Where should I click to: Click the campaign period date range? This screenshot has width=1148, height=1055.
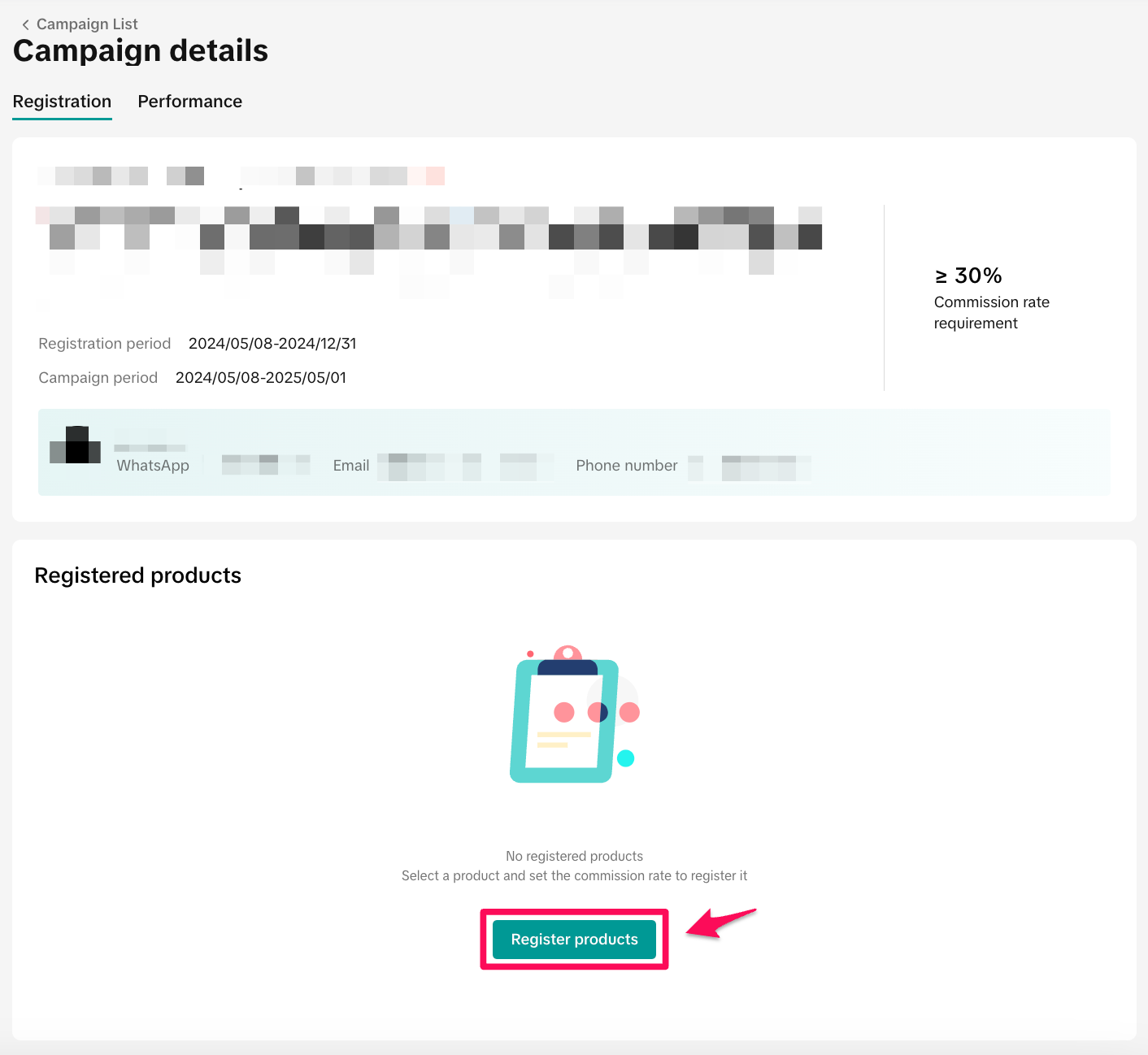pos(261,378)
